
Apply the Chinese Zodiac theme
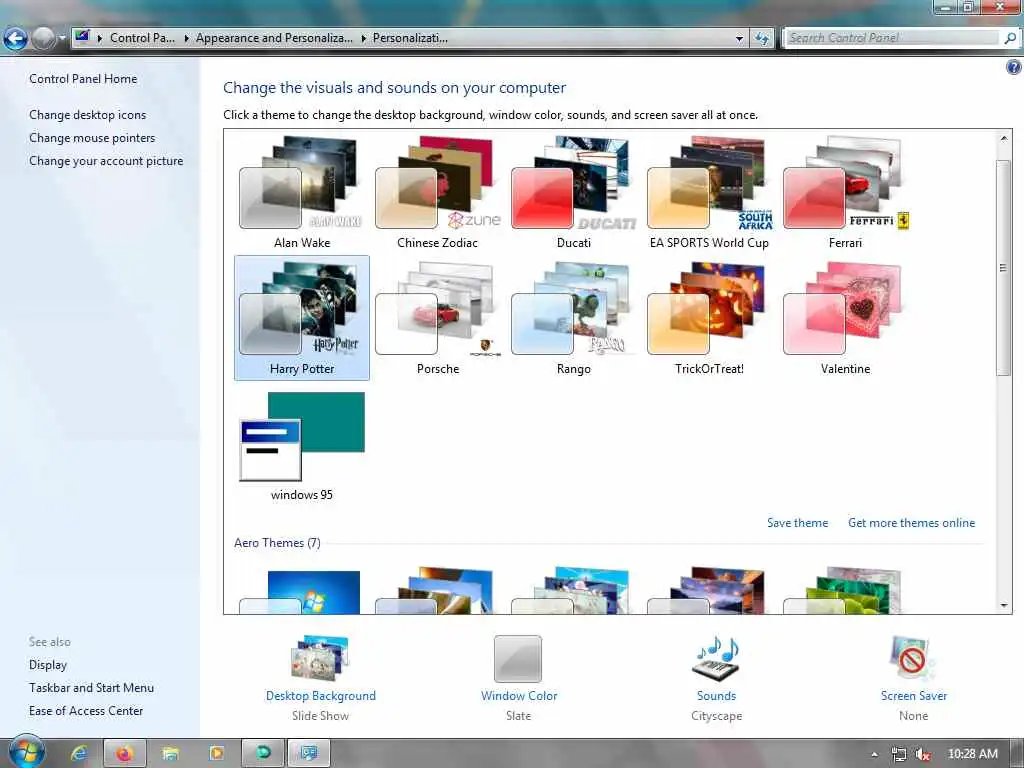(437, 193)
